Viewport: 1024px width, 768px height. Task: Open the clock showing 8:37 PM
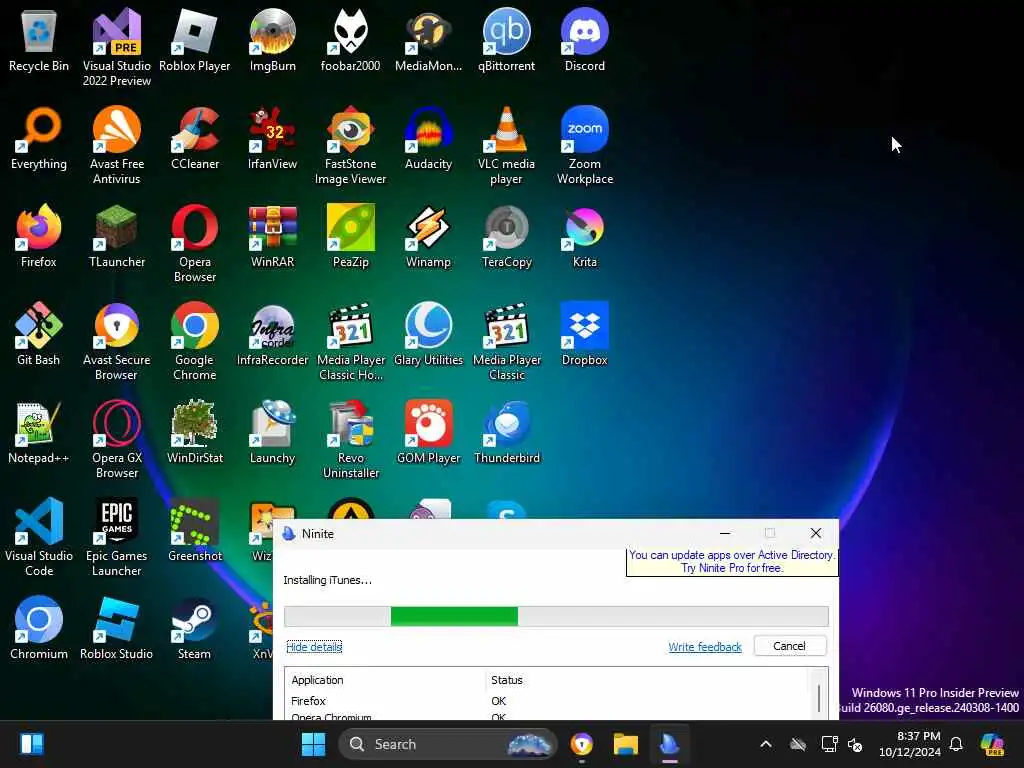[x=910, y=744]
